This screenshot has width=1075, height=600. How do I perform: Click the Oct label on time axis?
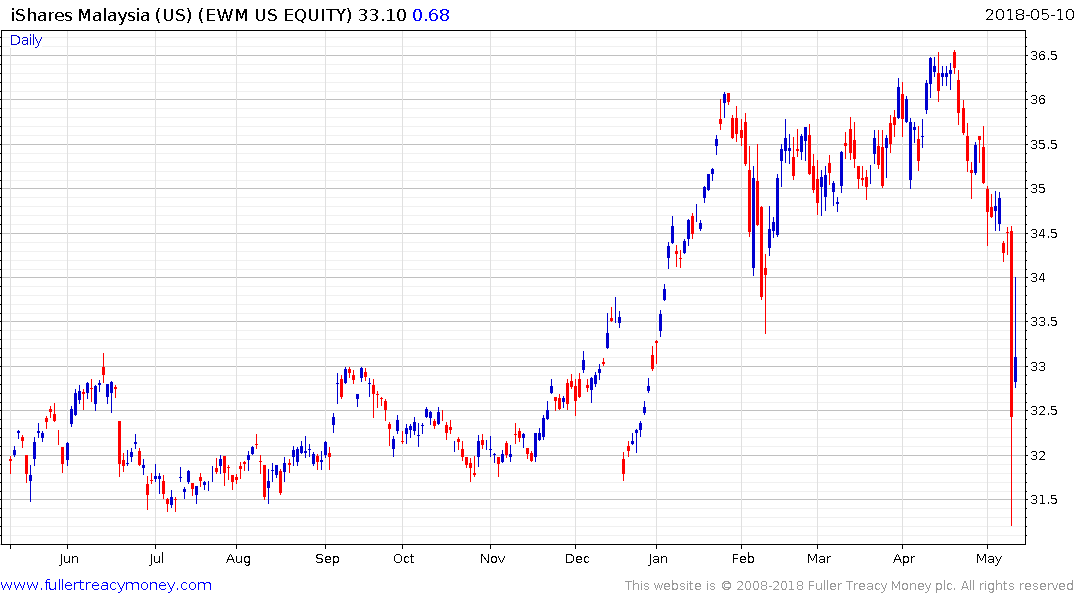pos(403,559)
